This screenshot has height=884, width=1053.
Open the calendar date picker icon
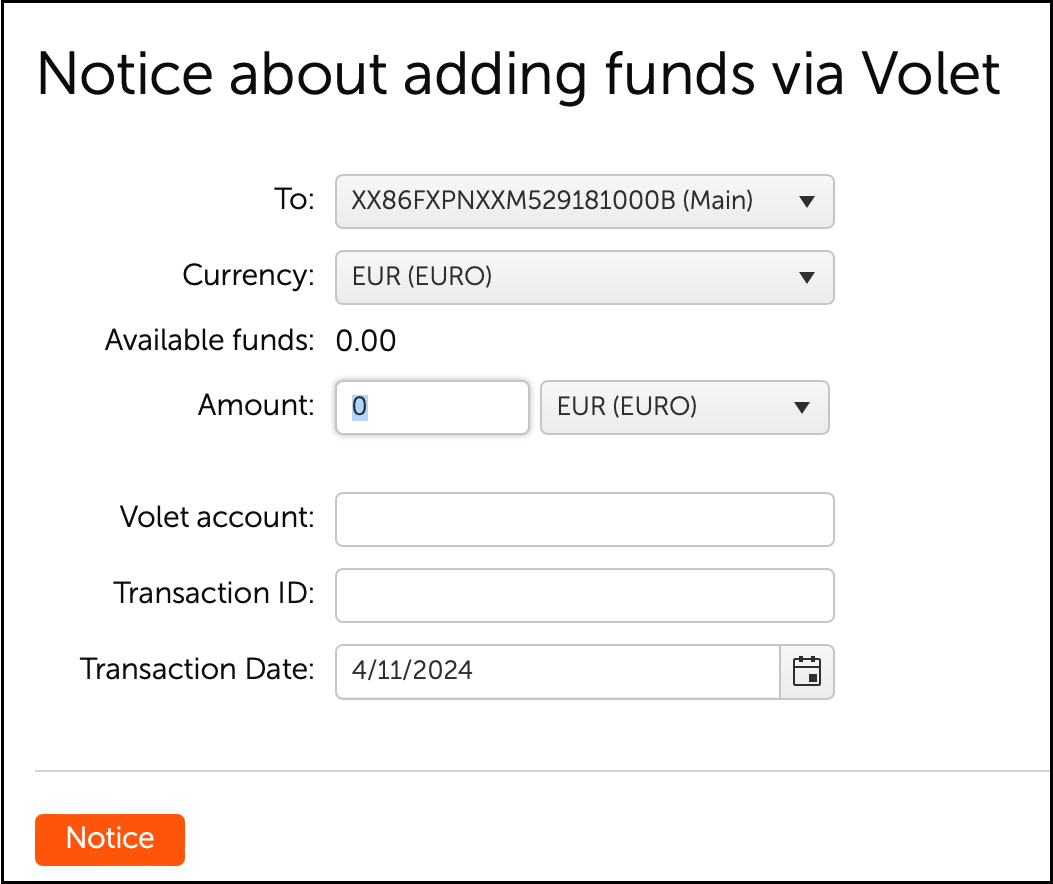(807, 672)
